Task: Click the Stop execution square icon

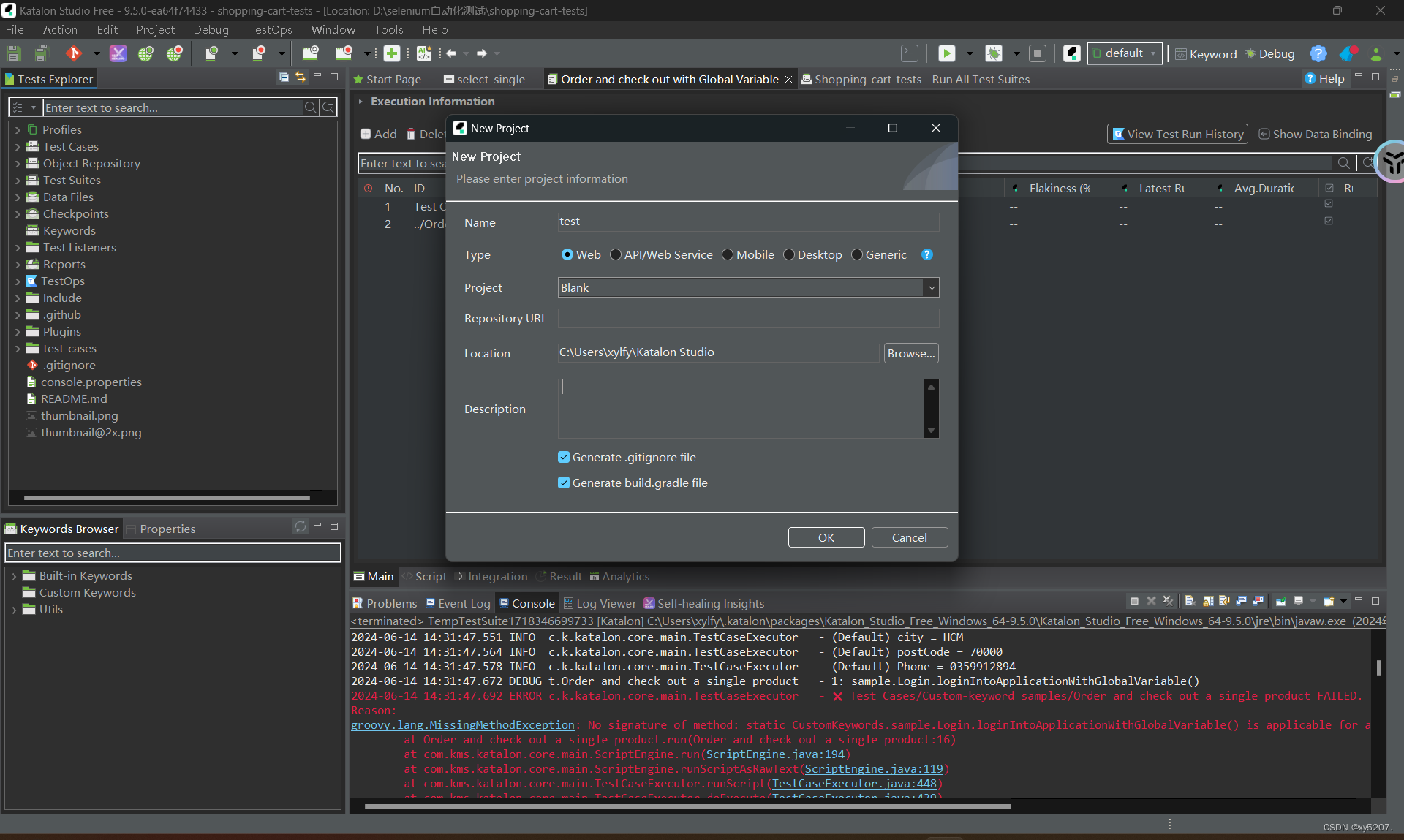Action: coord(1037,53)
